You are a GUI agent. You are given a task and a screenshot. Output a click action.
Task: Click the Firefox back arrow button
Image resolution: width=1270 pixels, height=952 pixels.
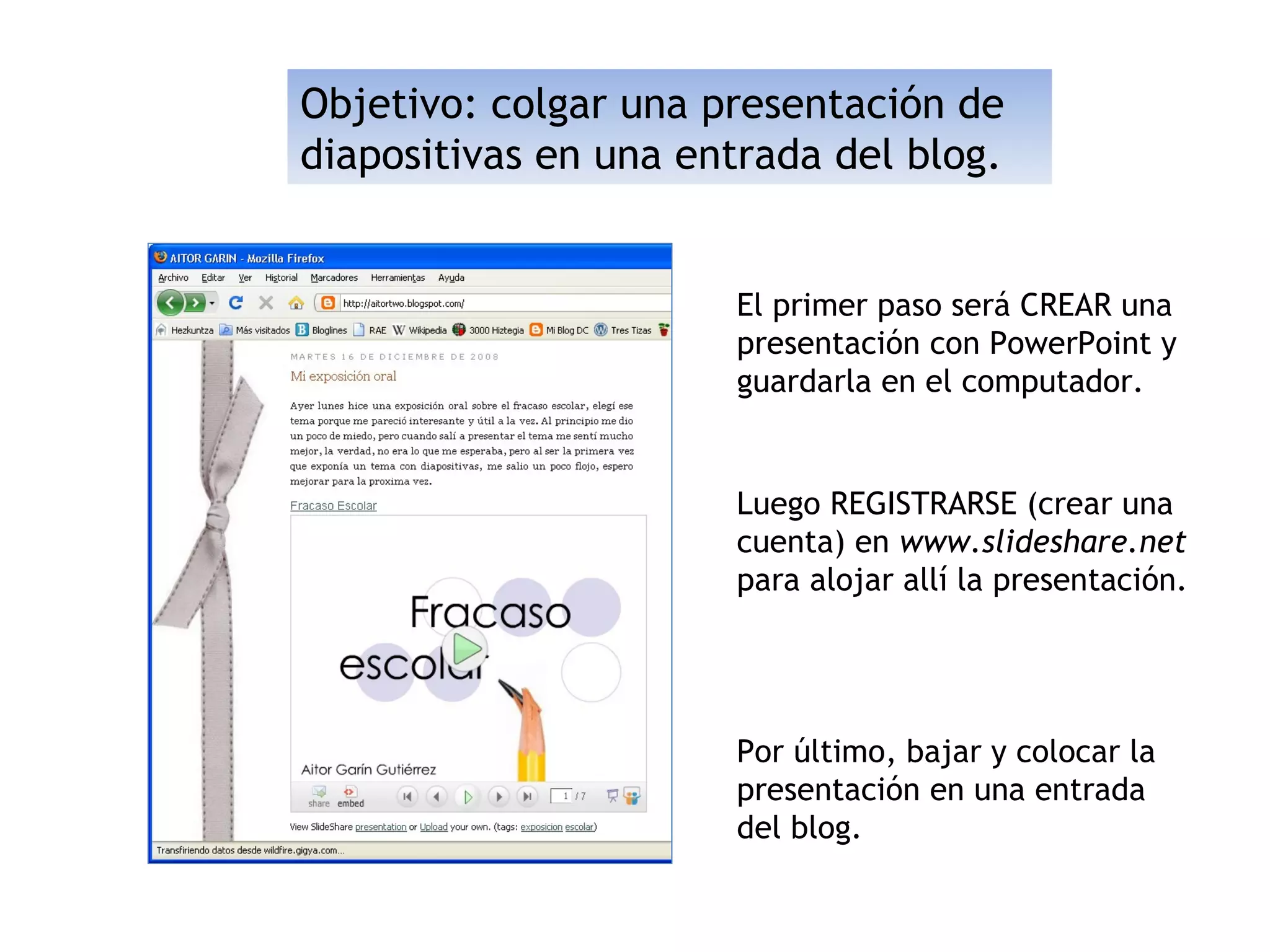170,303
